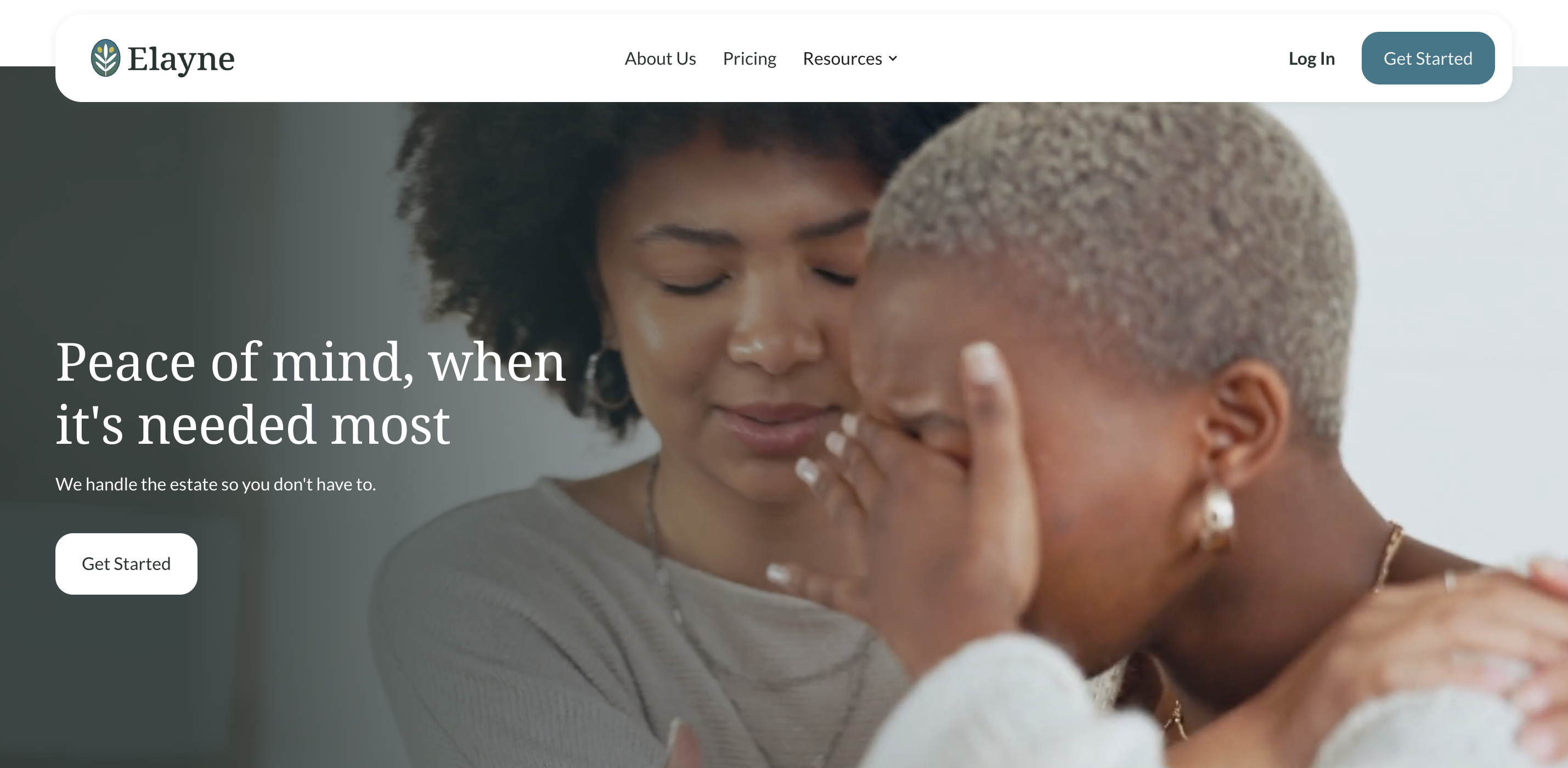Click the "Peace of mind, when" headline line

click(311, 363)
